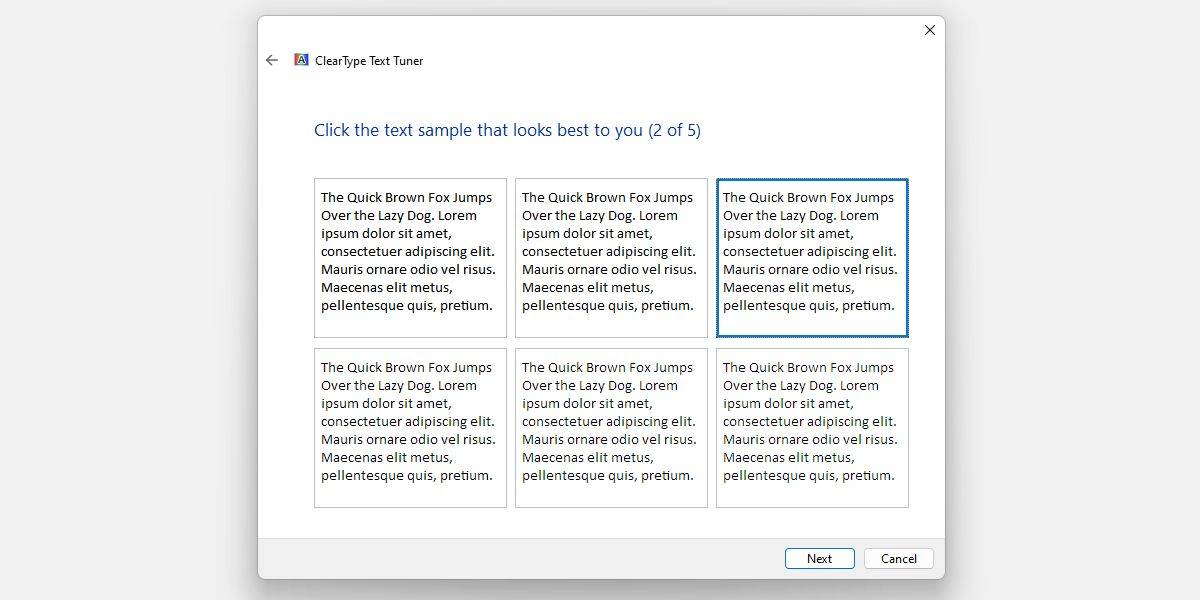This screenshot has width=1200, height=600.
Task: Pick the bottom-right text sample
Action: (812, 428)
